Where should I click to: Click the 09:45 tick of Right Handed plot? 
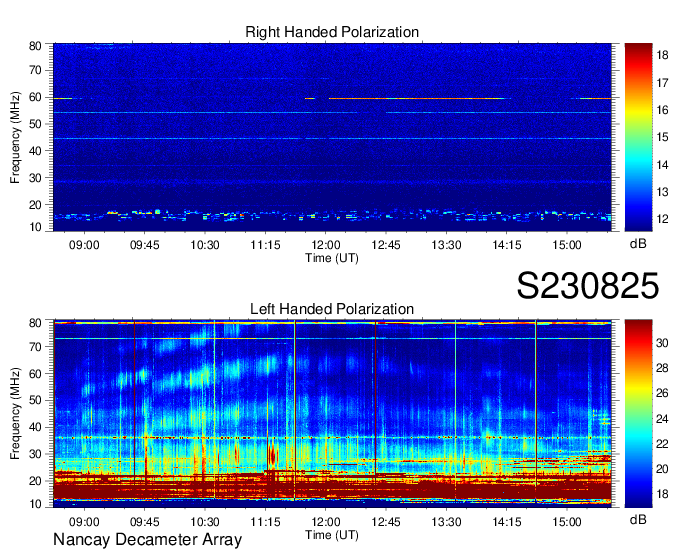[x=144, y=245]
